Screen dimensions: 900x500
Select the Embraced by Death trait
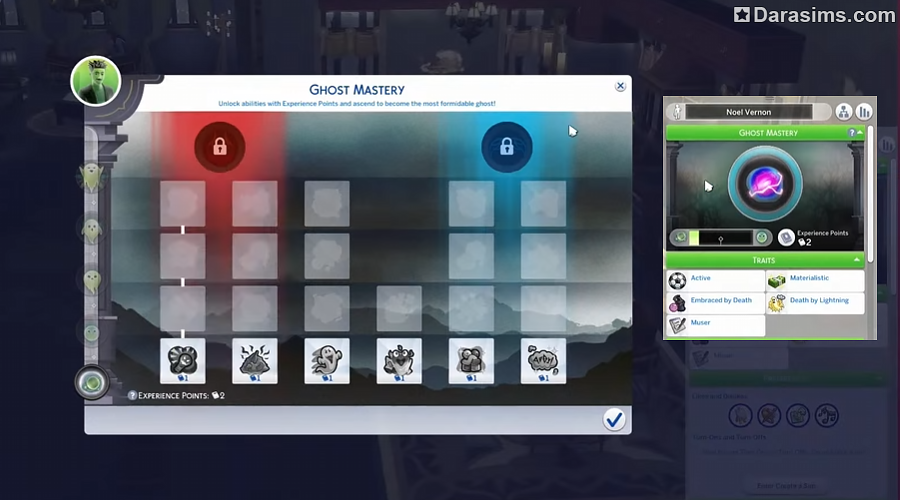715,303
